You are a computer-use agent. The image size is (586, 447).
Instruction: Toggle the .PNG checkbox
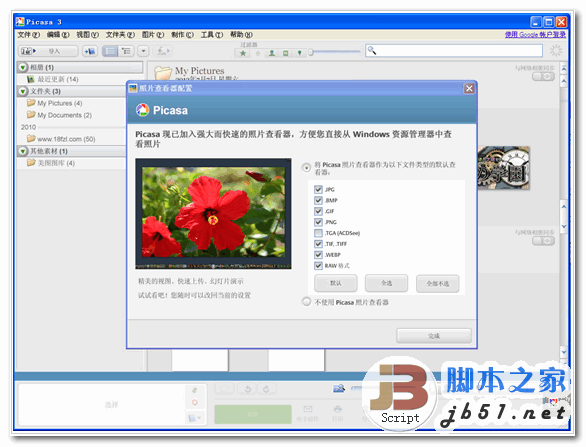pyautogui.click(x=318, y=222)
